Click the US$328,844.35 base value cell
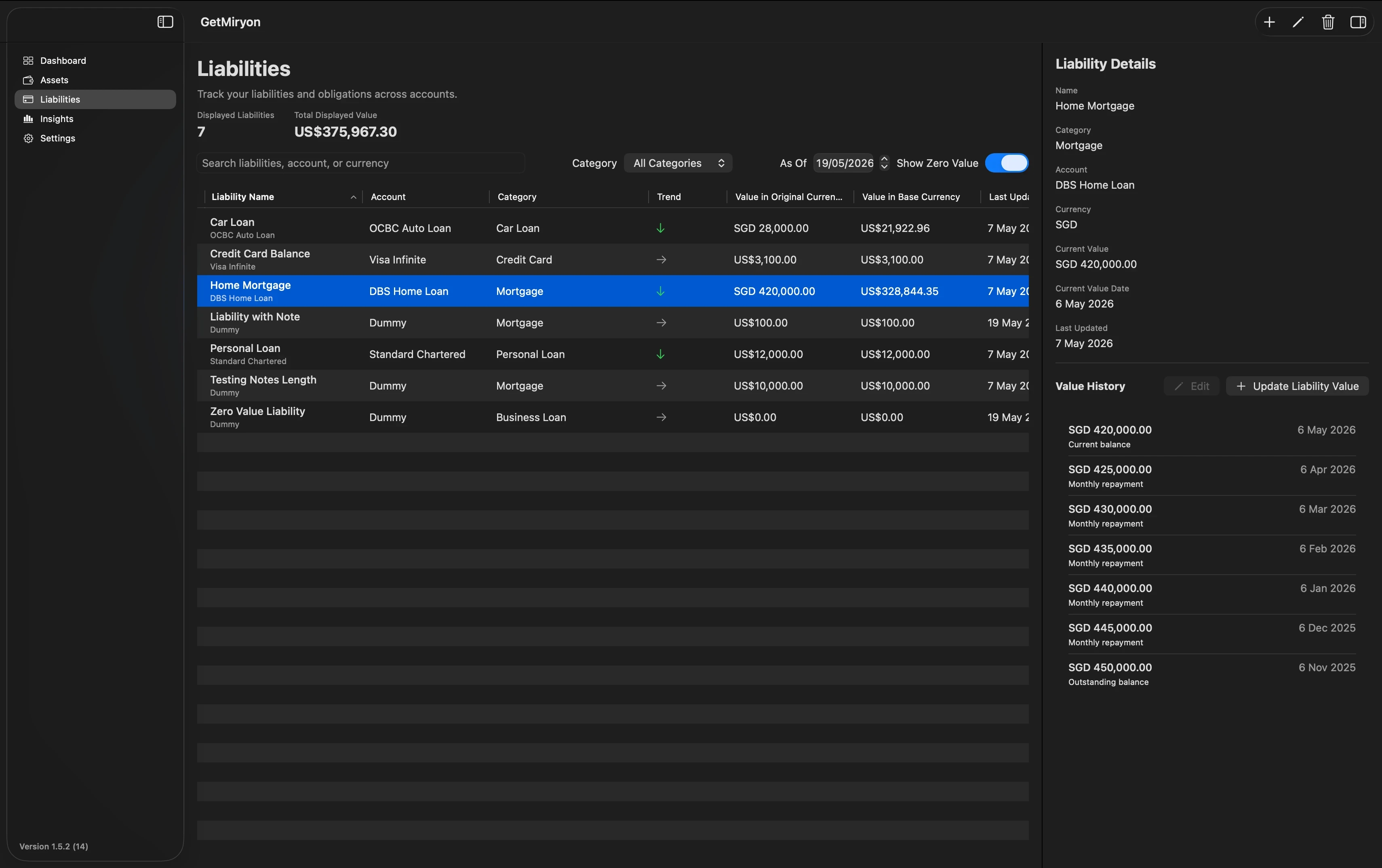Image resolution: width=1382 pixels, height=868 pixels. [x=900, y=291]
